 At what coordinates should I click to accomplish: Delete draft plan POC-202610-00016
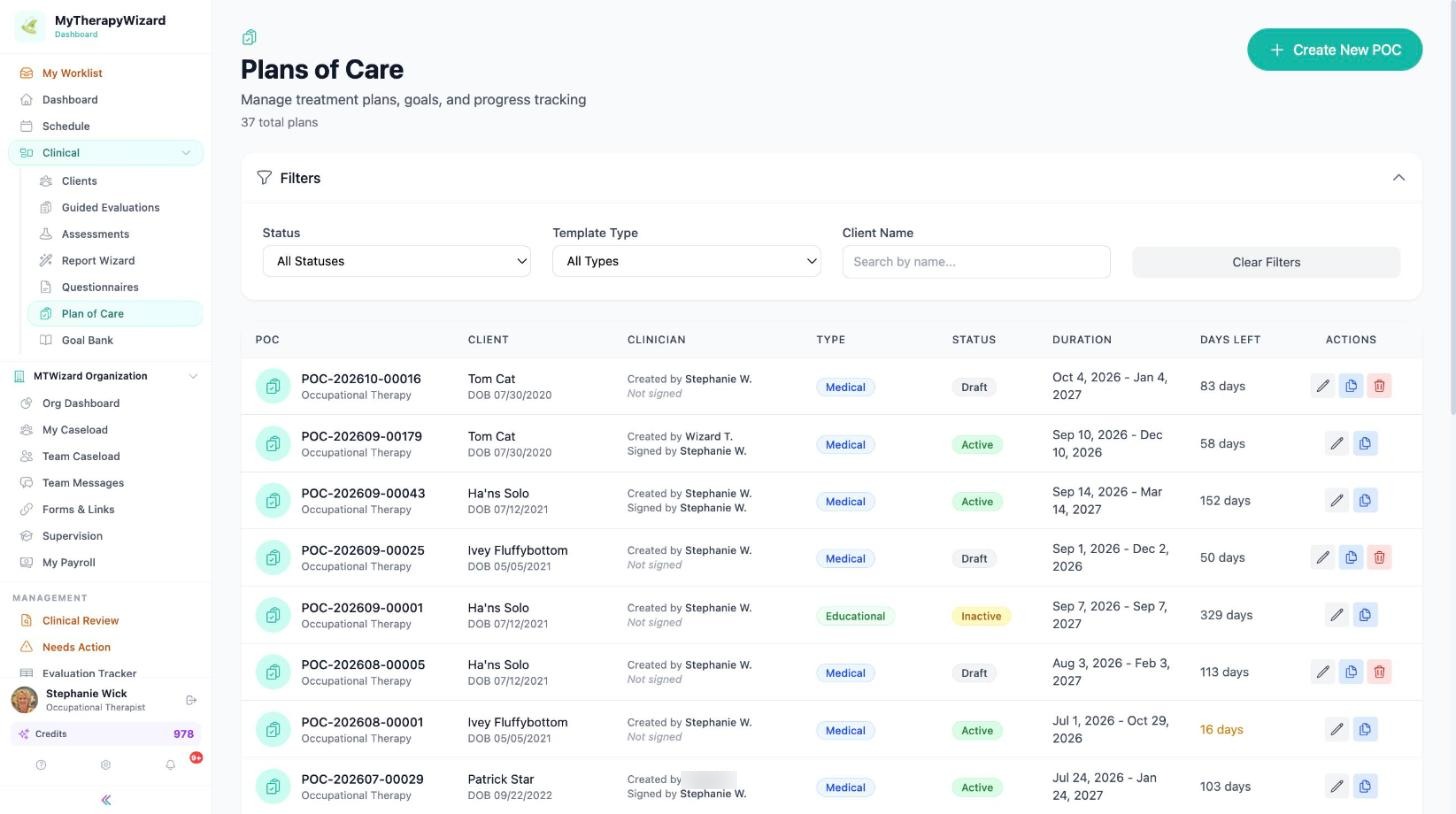1379,386
